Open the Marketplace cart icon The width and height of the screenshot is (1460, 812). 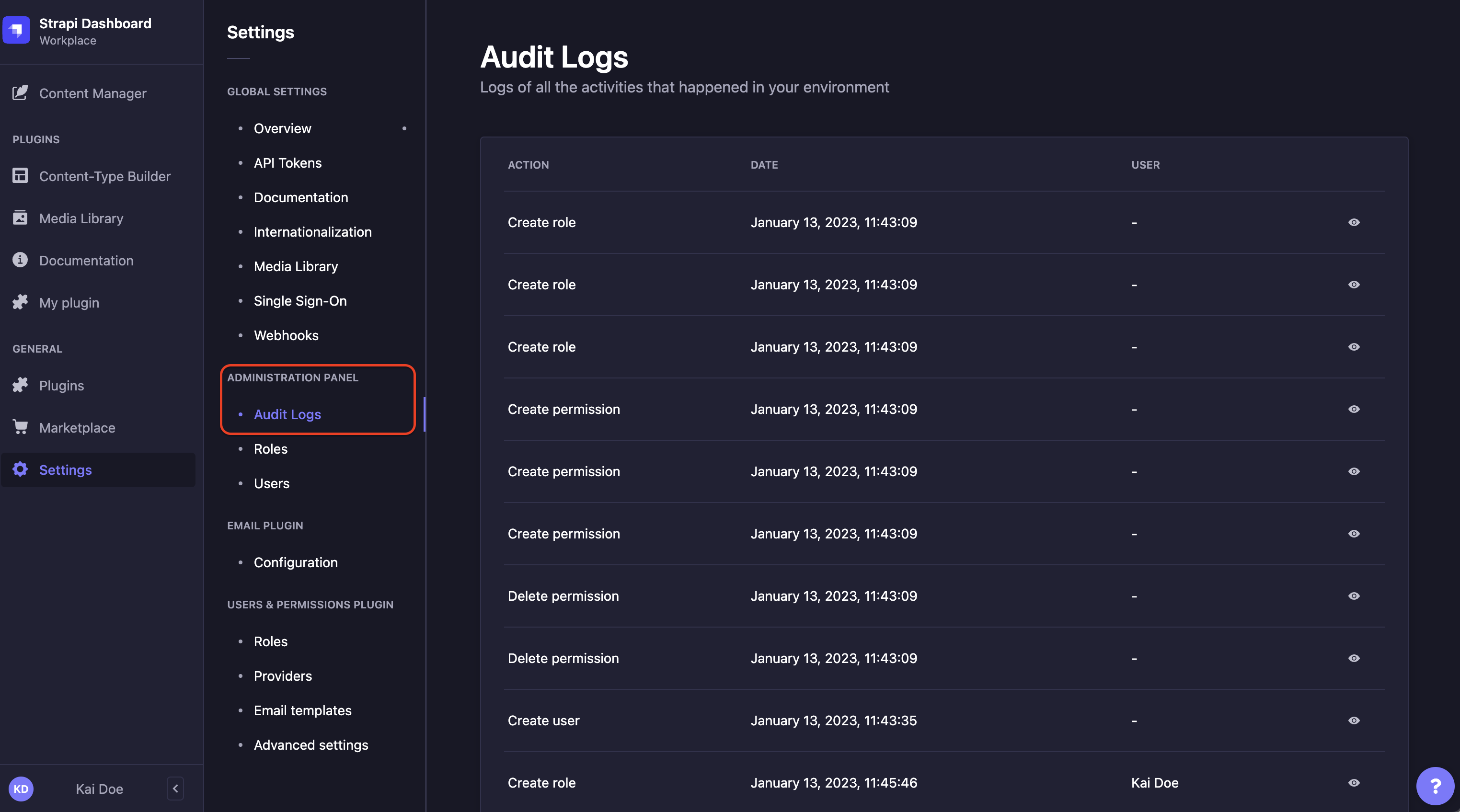click(21, 427)
